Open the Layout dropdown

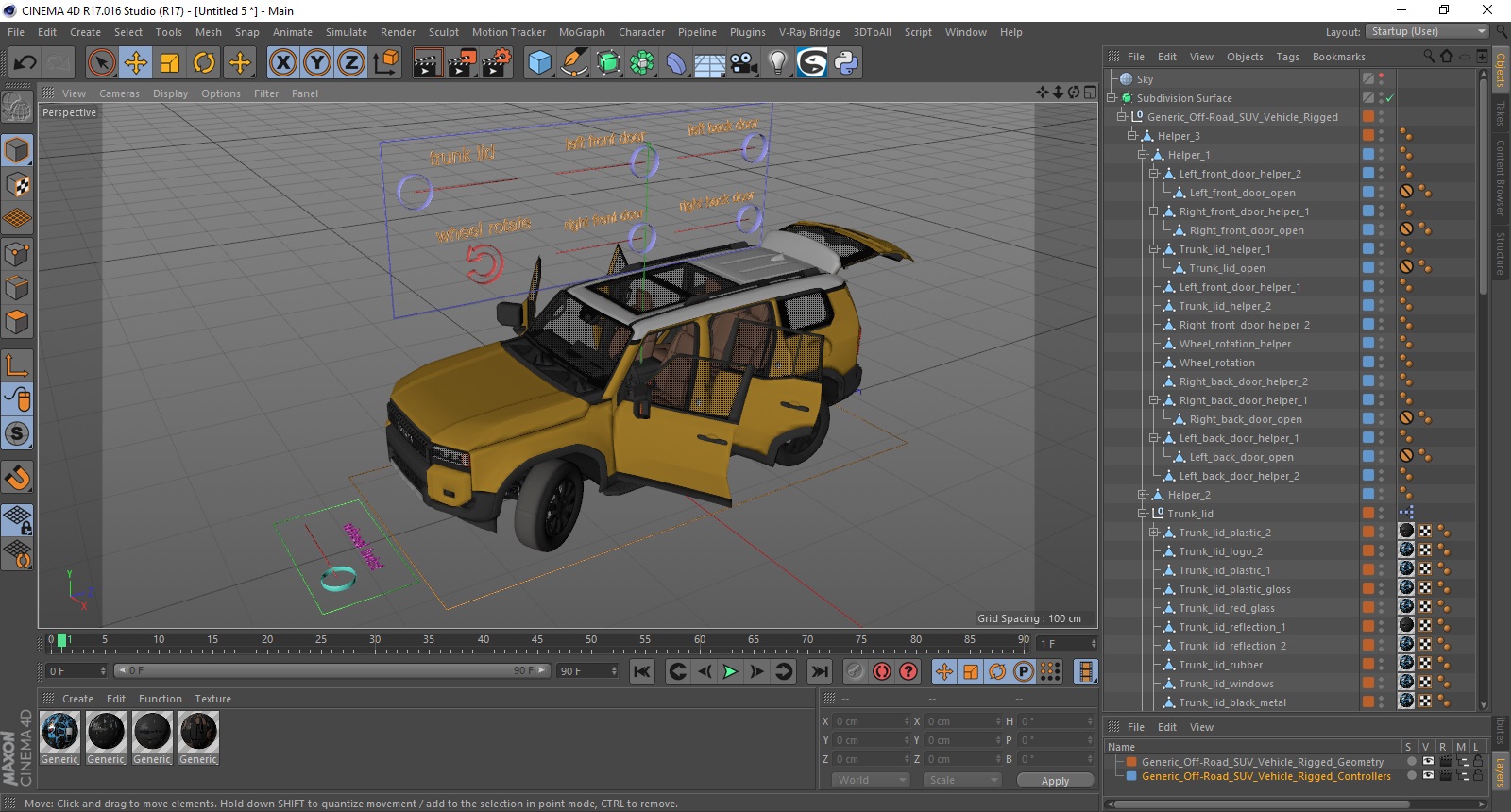1426,31
